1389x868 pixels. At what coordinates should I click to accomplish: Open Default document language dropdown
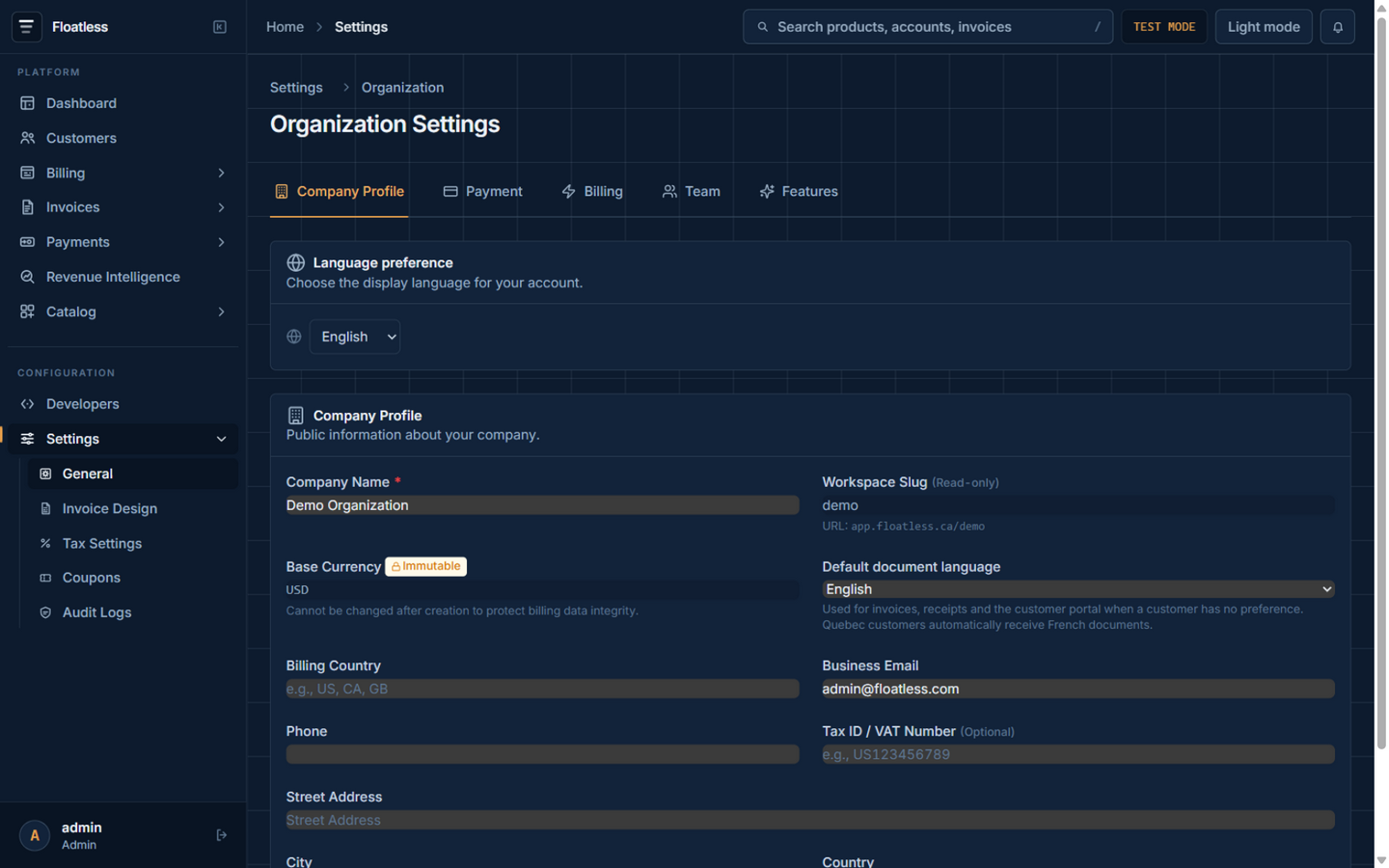1077,589
